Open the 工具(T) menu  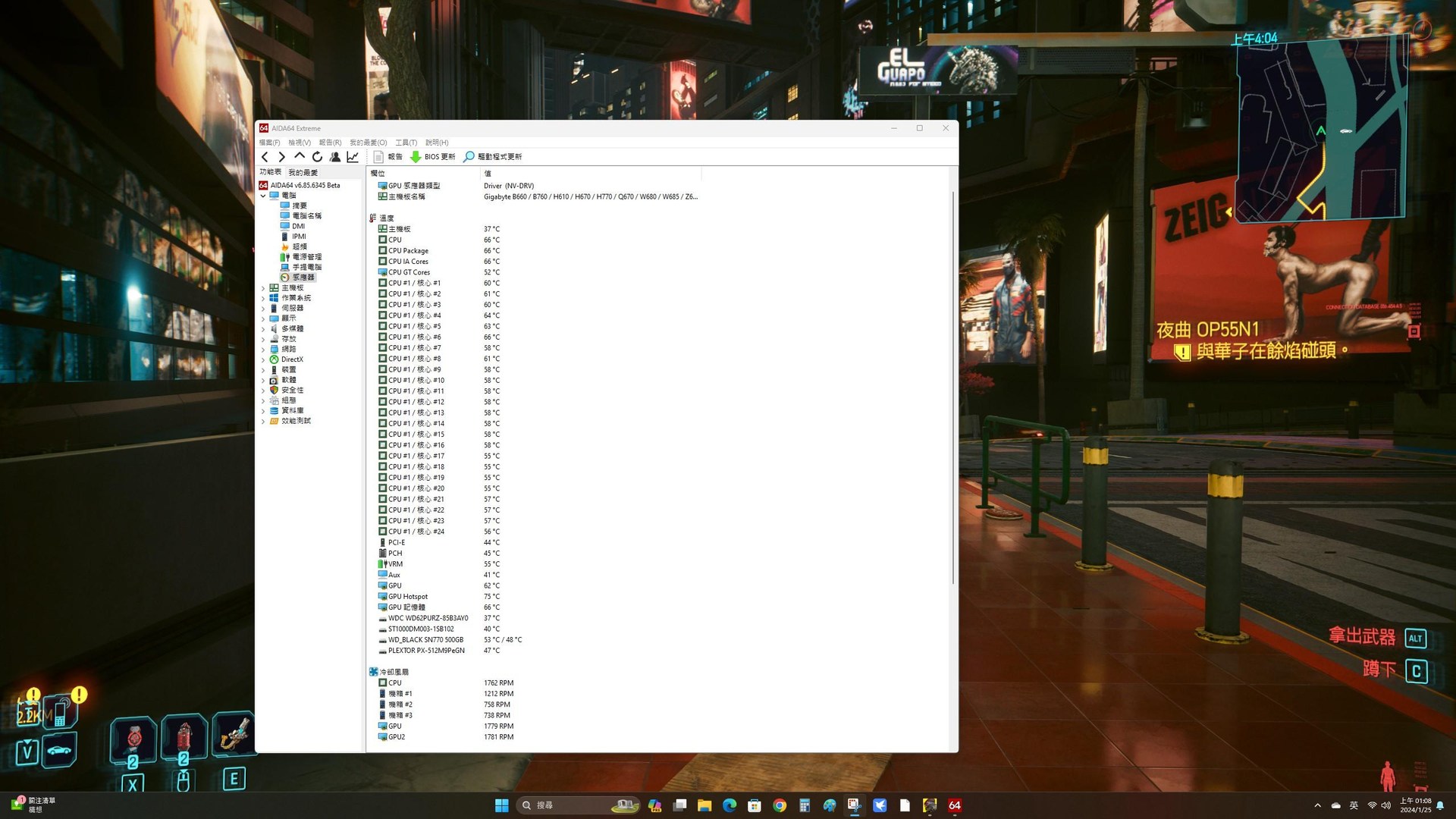tap(406, 143)
